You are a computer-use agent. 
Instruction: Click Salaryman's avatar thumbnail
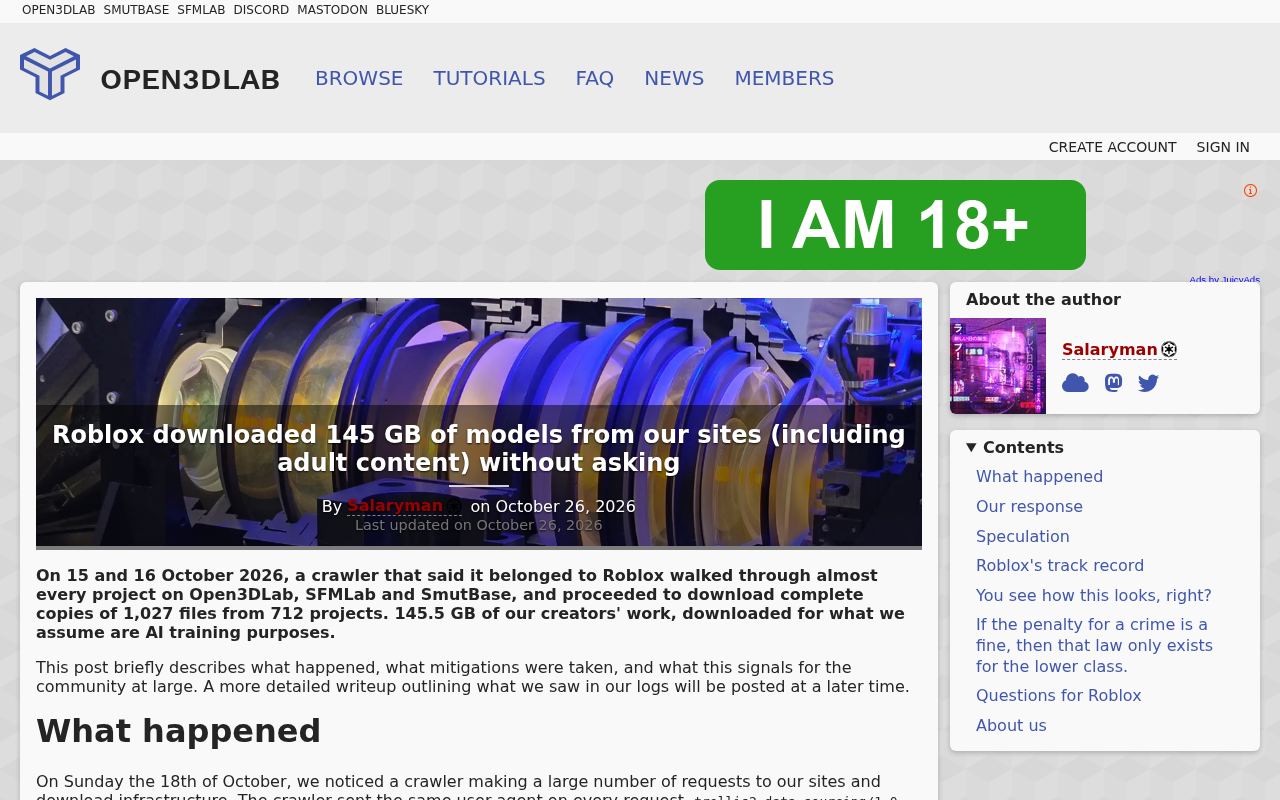[x=998, y=366]
